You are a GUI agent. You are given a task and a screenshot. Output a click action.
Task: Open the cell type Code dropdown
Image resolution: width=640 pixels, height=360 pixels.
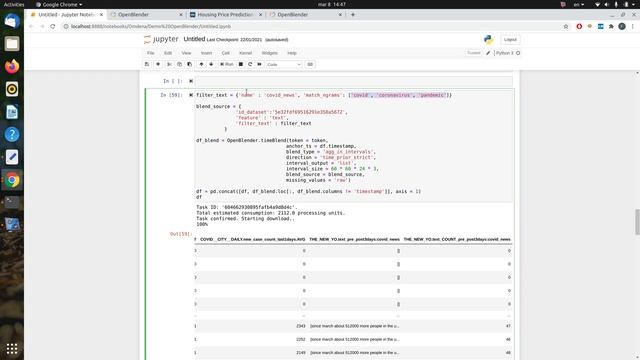pyautogui.click(x=284, y=64)
